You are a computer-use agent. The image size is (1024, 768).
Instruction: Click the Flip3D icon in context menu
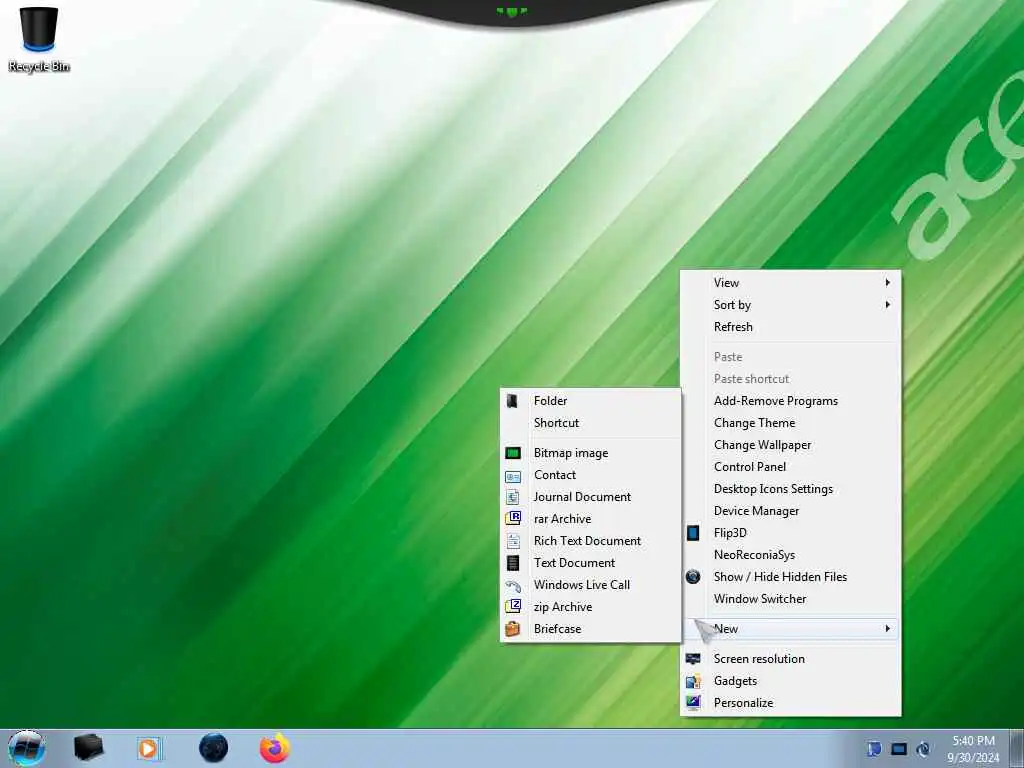(x=693, y=533)
